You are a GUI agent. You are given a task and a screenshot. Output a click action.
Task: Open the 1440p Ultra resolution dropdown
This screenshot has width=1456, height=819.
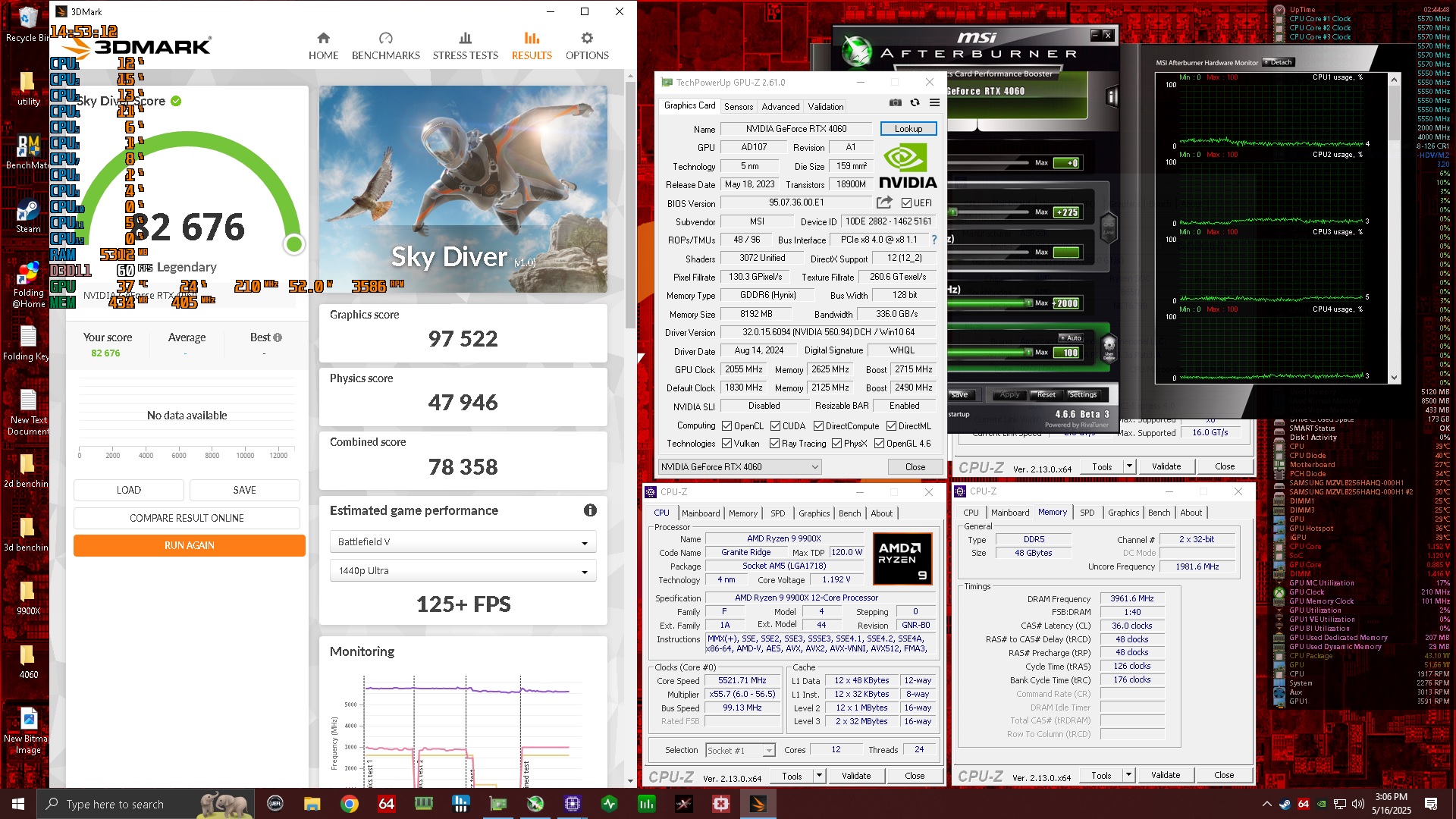point(463,571)
